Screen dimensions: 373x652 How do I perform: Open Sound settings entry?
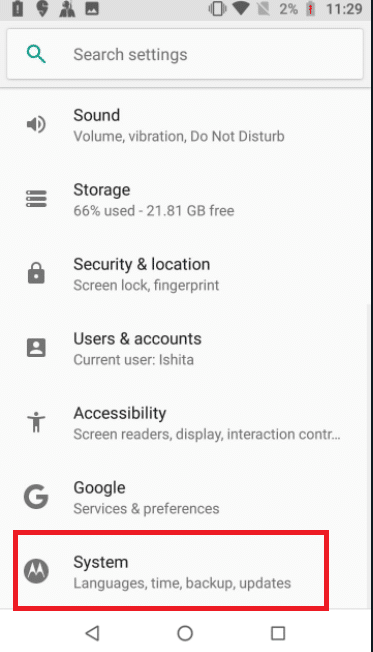point(185,125)
